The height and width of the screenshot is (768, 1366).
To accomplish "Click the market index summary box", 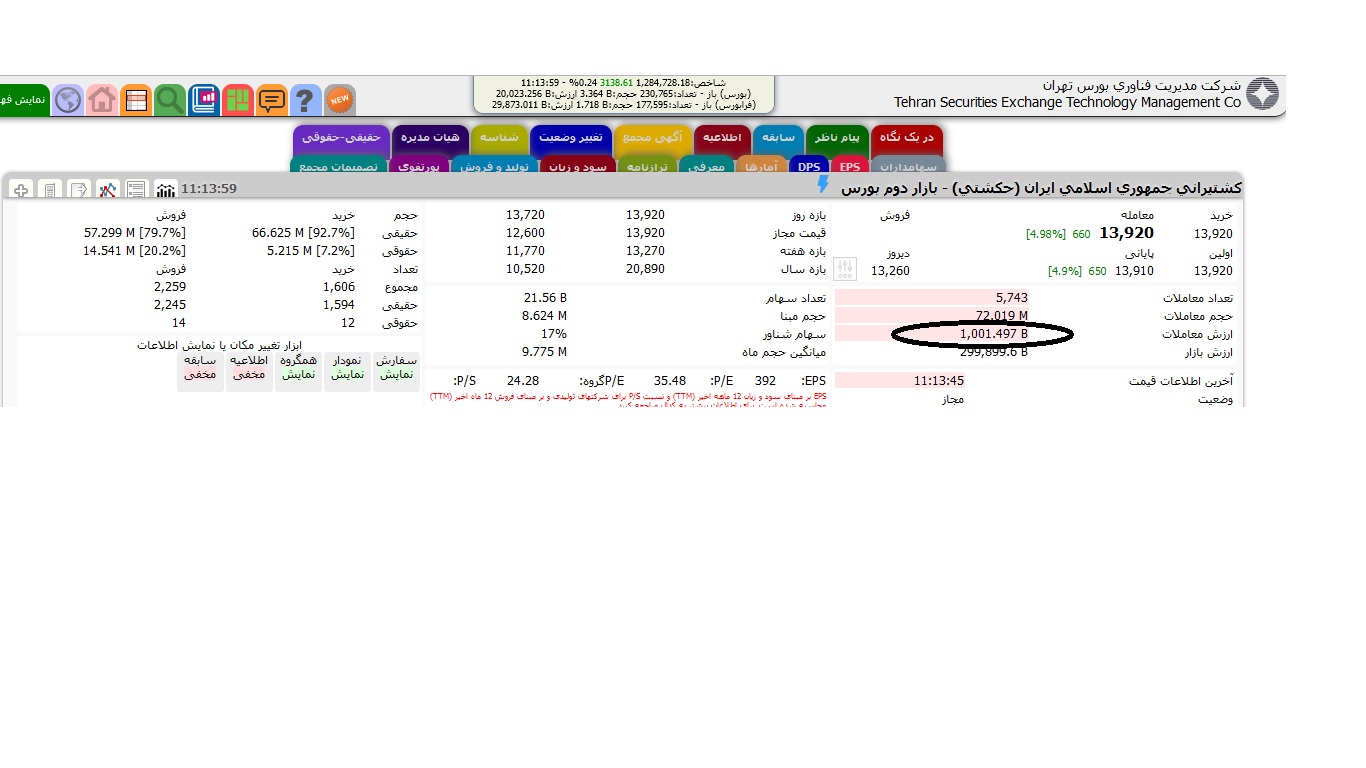I will click(x=623, y=94).
